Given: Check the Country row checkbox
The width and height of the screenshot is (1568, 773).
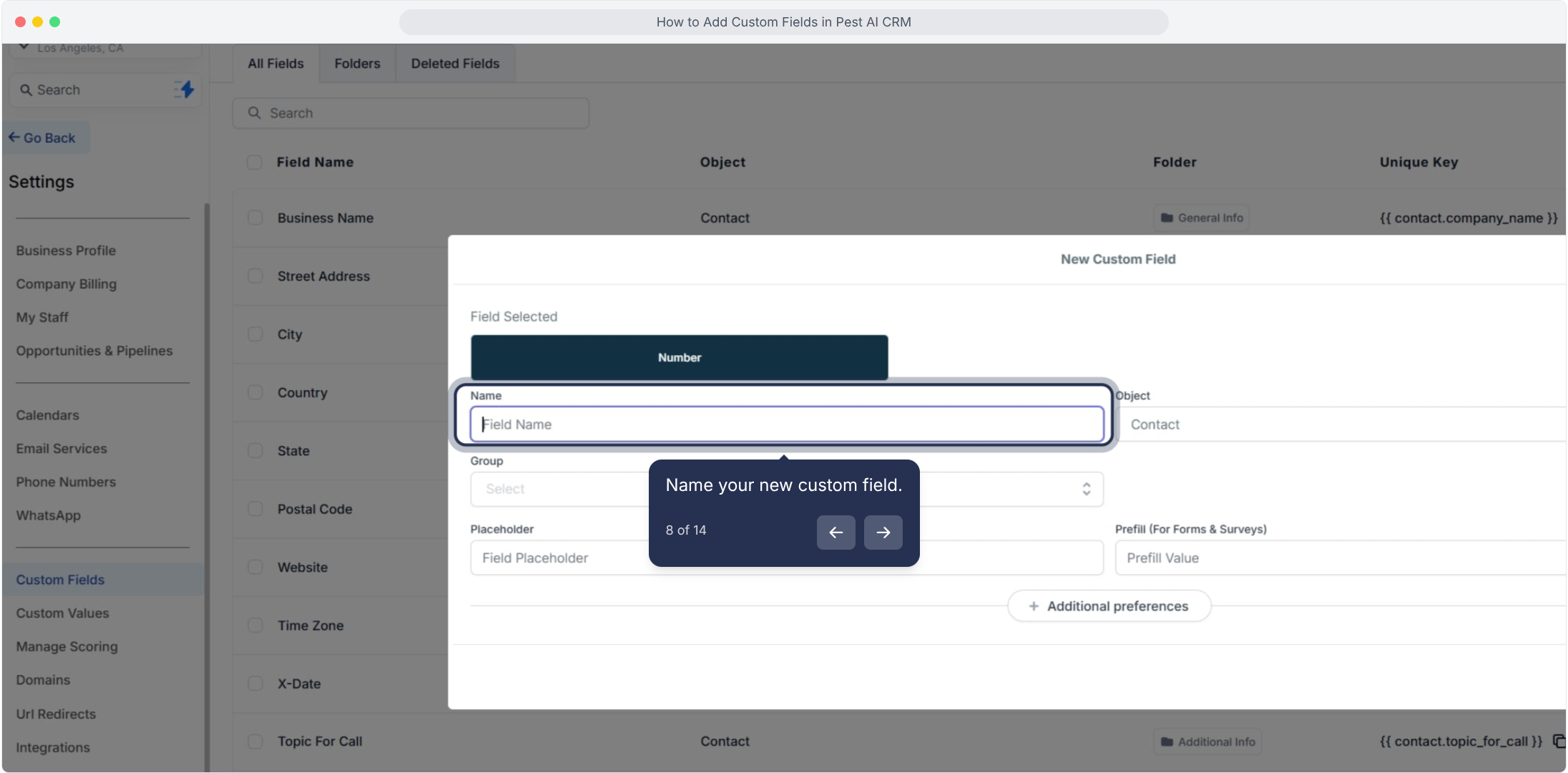Looking at the screenshot, I should [255, 392].
